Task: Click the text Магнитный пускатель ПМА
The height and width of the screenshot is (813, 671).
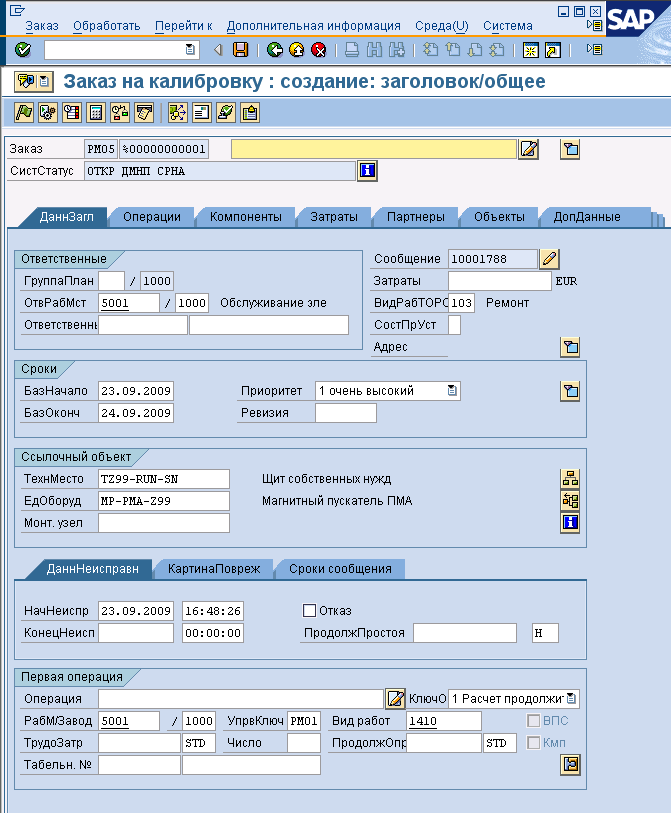Action: (337, 501)
